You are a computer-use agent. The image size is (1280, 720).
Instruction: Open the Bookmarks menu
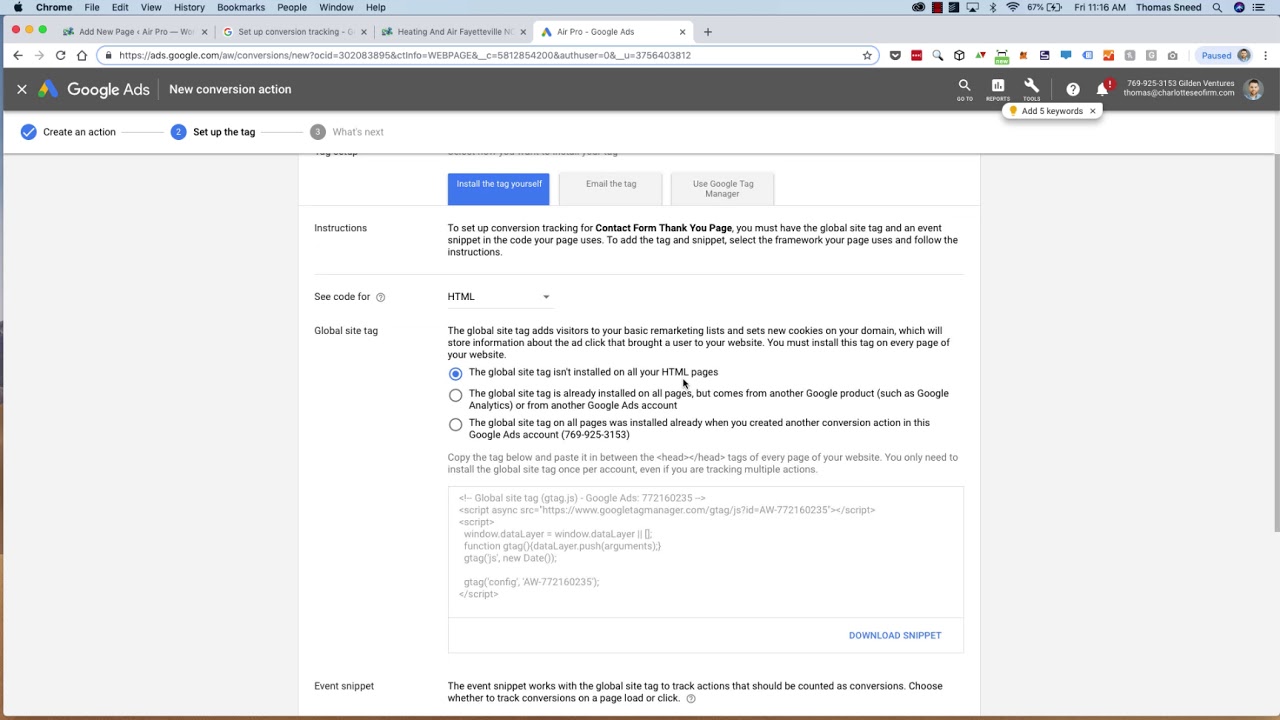pyautogui.click(x=241, y=7)
